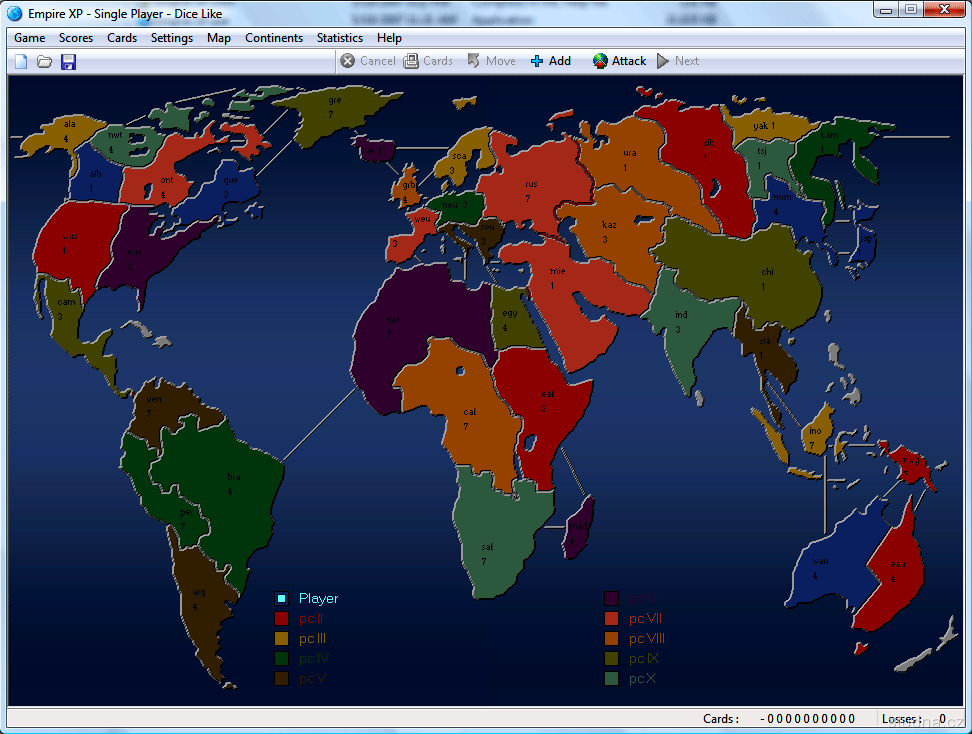Open the Map menu
Viewport: 972px width, 734px height.
tap(218, 38)
